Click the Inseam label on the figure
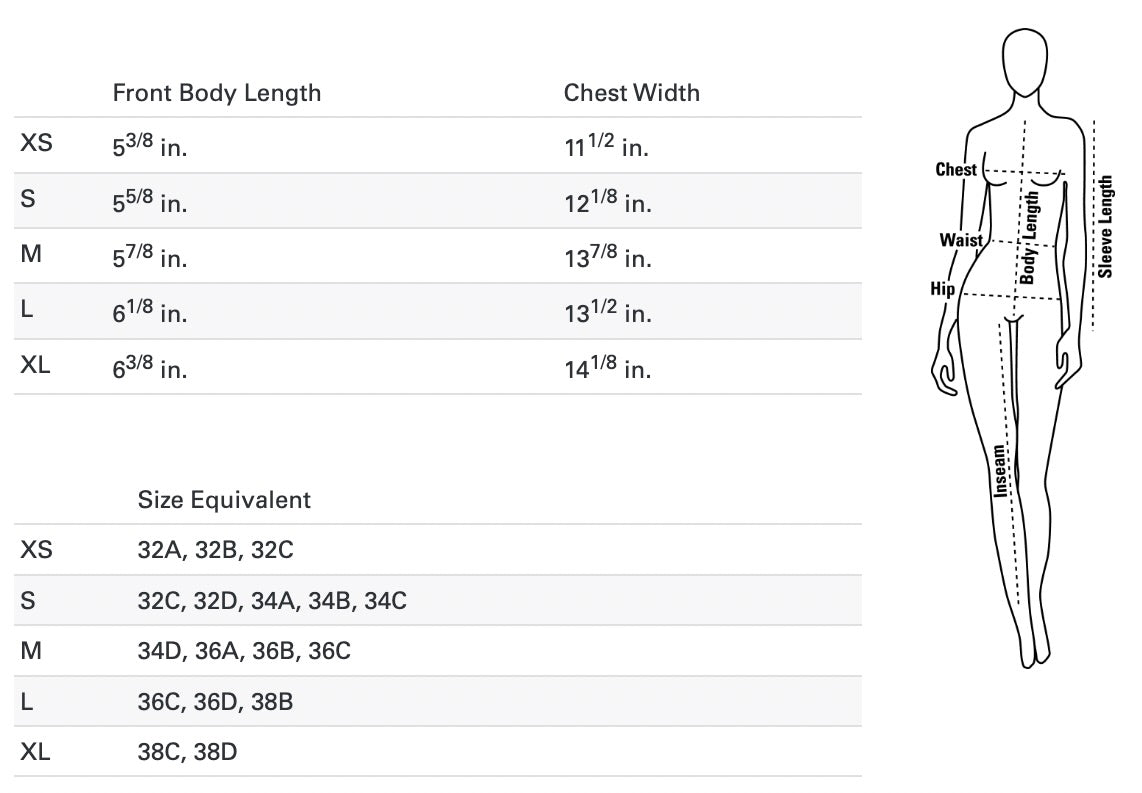Image resolution: width=1142 pixels, height=793 pixels. (1001, 471)
